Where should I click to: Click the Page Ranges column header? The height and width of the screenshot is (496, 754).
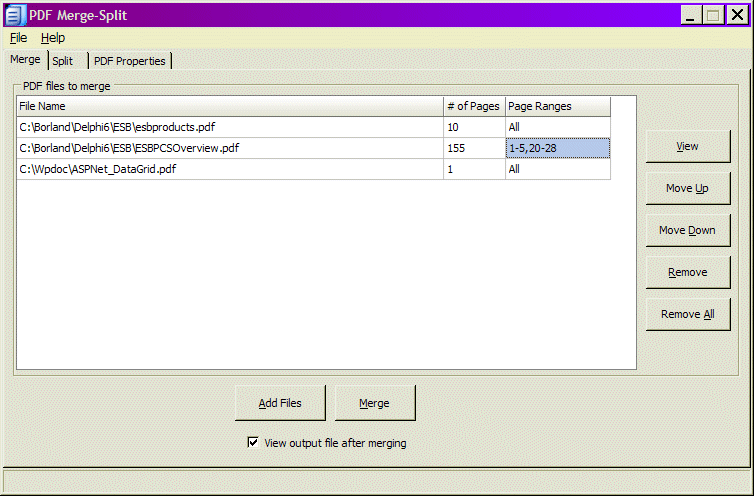[x=558, y=106]
